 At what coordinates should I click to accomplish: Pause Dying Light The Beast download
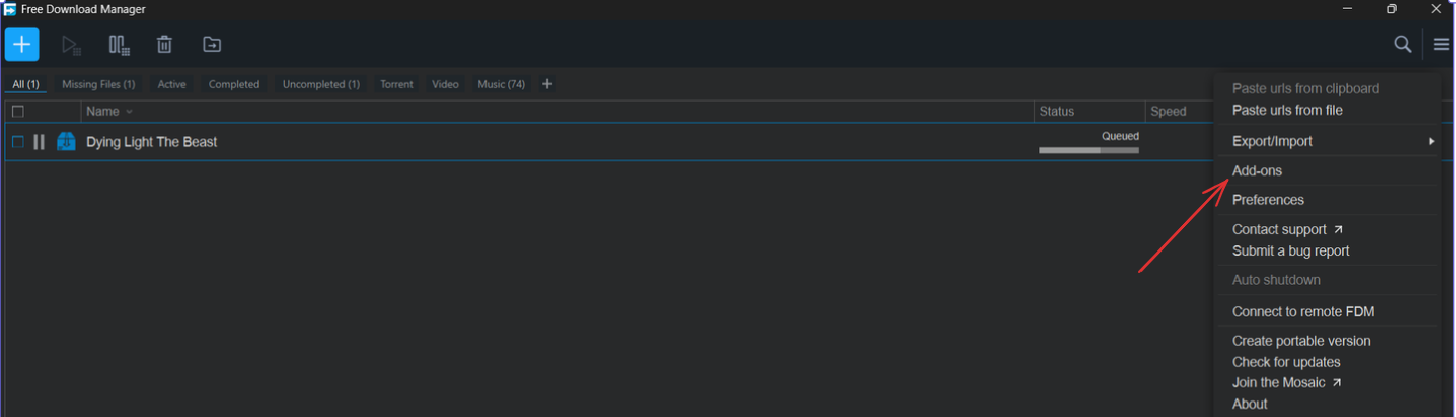[x=39, y=142]
